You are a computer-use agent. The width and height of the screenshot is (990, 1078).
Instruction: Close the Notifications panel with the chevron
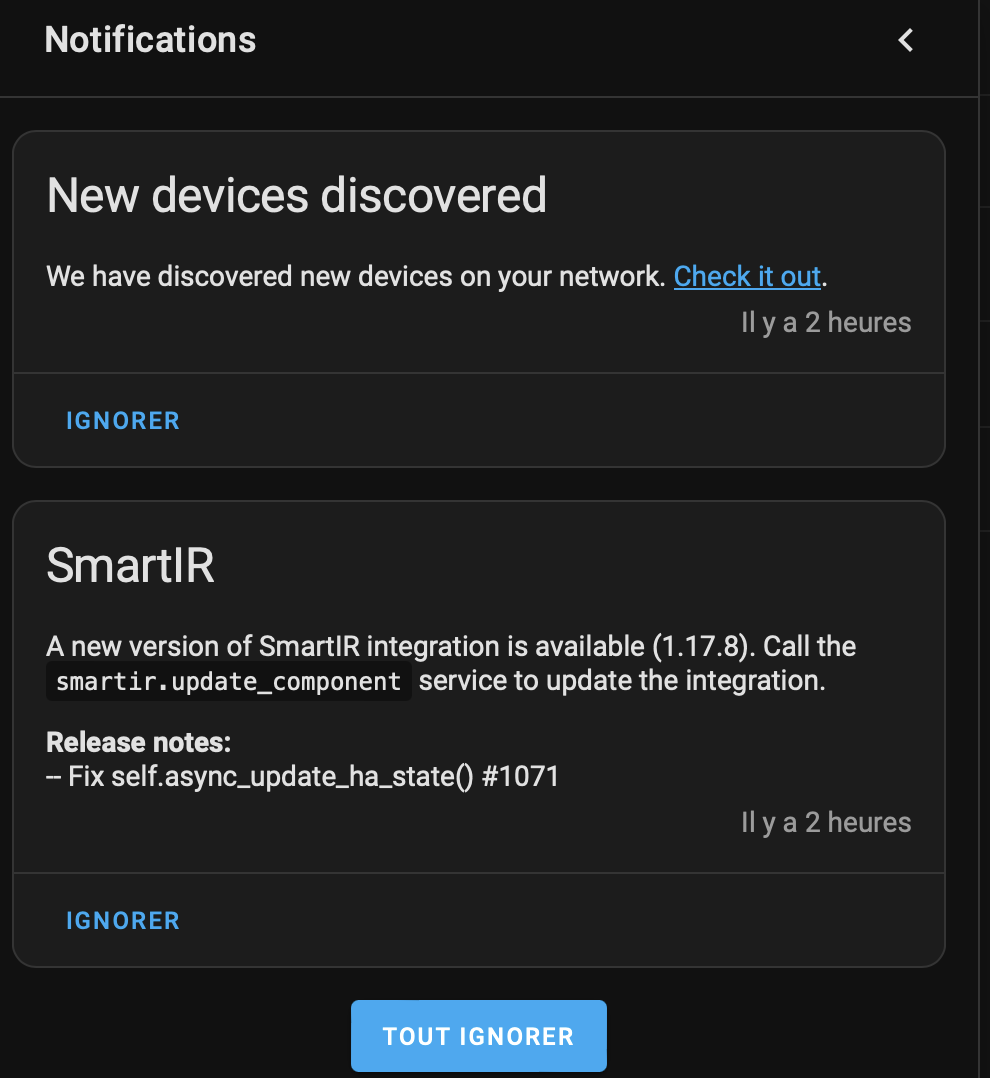(905, 40)
